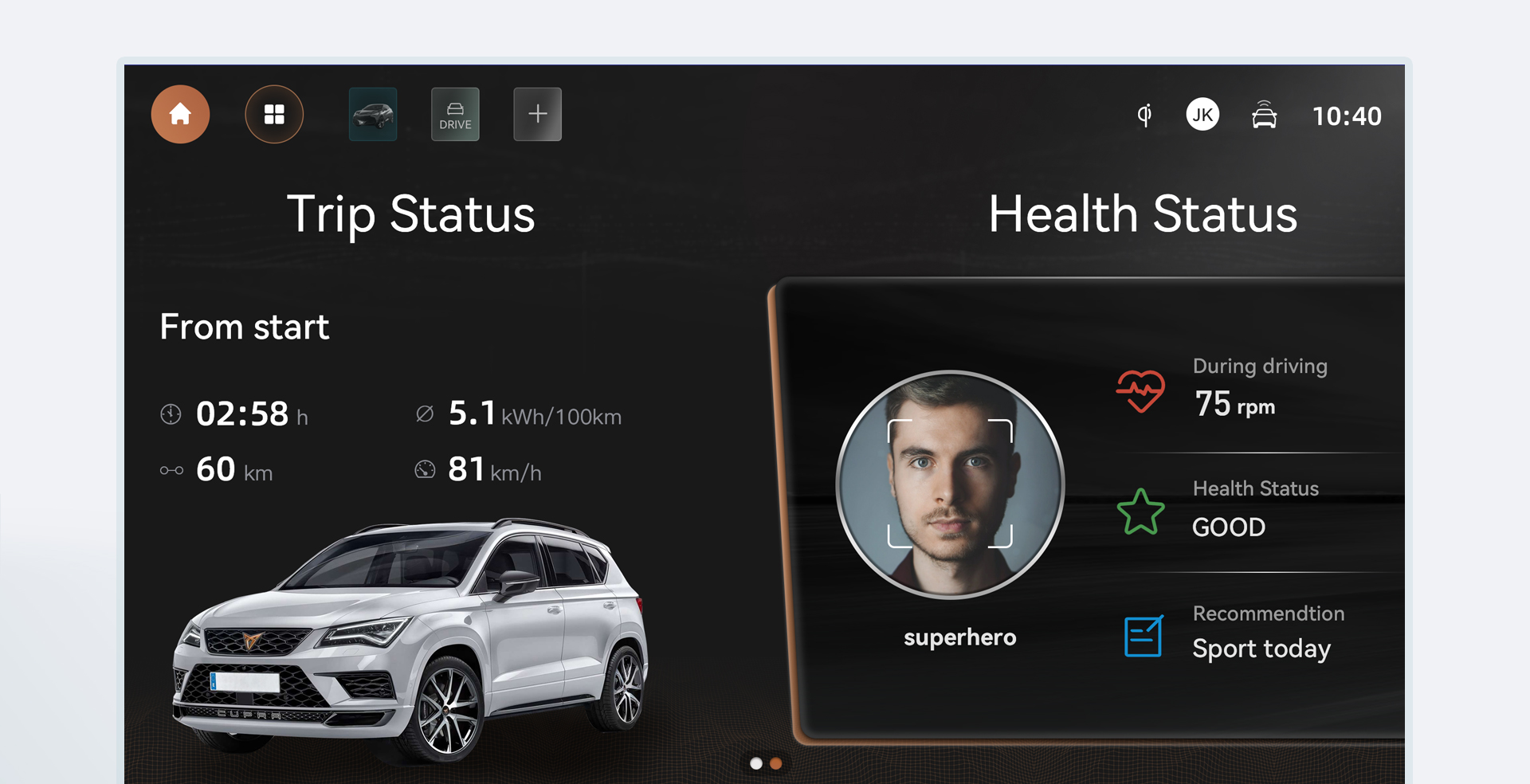Viewport: 1530px width, 784px height.
Task: Select the Sport today recommendation
Action: [1261, 649]
